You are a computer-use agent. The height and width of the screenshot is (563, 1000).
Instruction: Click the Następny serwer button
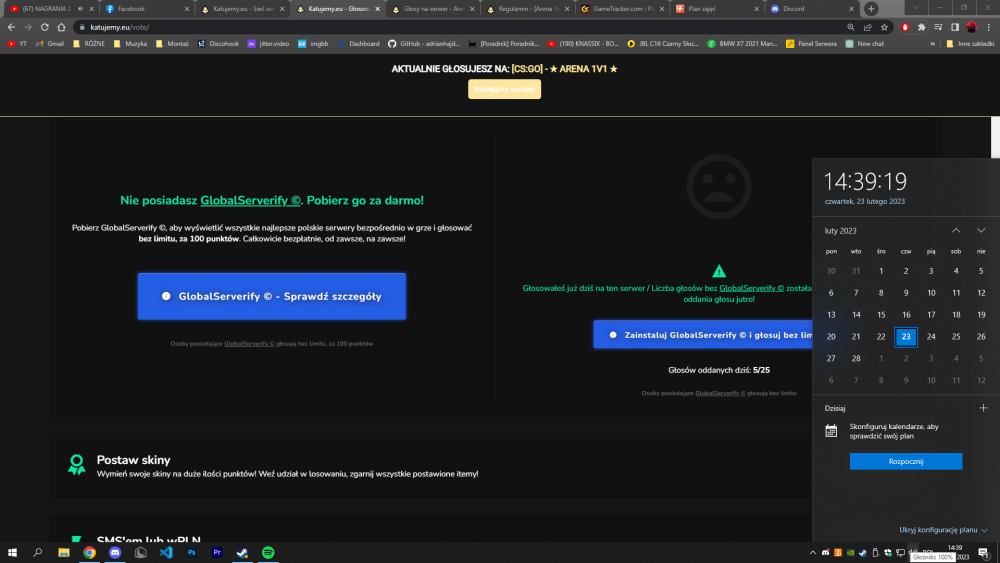504,89
